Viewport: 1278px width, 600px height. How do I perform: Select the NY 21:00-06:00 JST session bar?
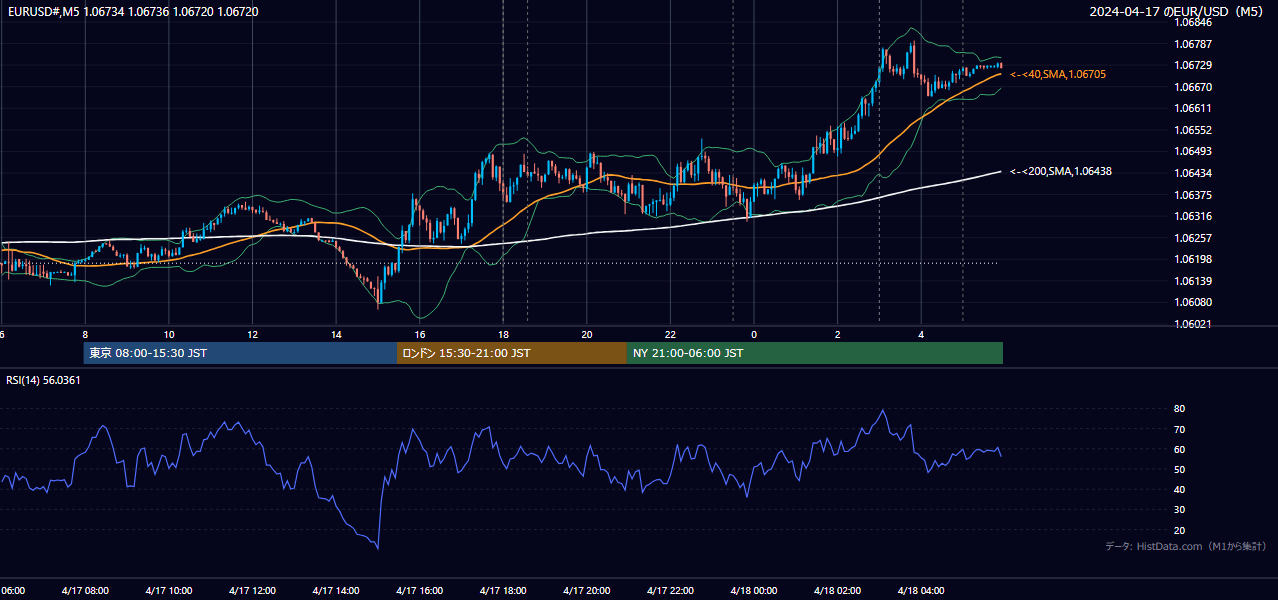(815, 353)
